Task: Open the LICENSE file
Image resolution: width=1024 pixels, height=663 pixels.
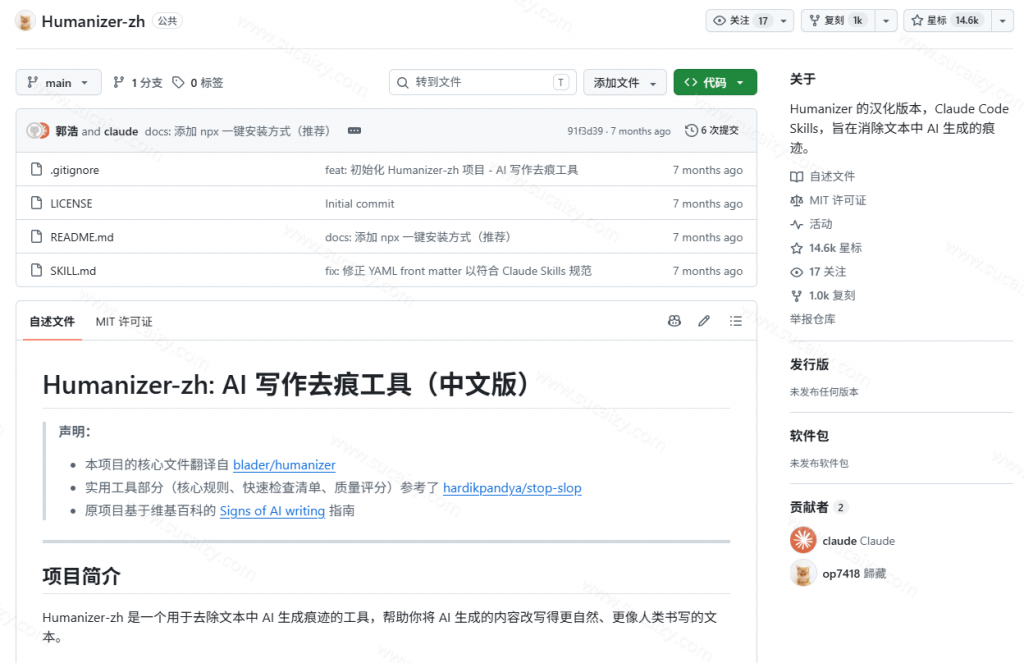Action: pyautogui.click(x=71, y=203)
